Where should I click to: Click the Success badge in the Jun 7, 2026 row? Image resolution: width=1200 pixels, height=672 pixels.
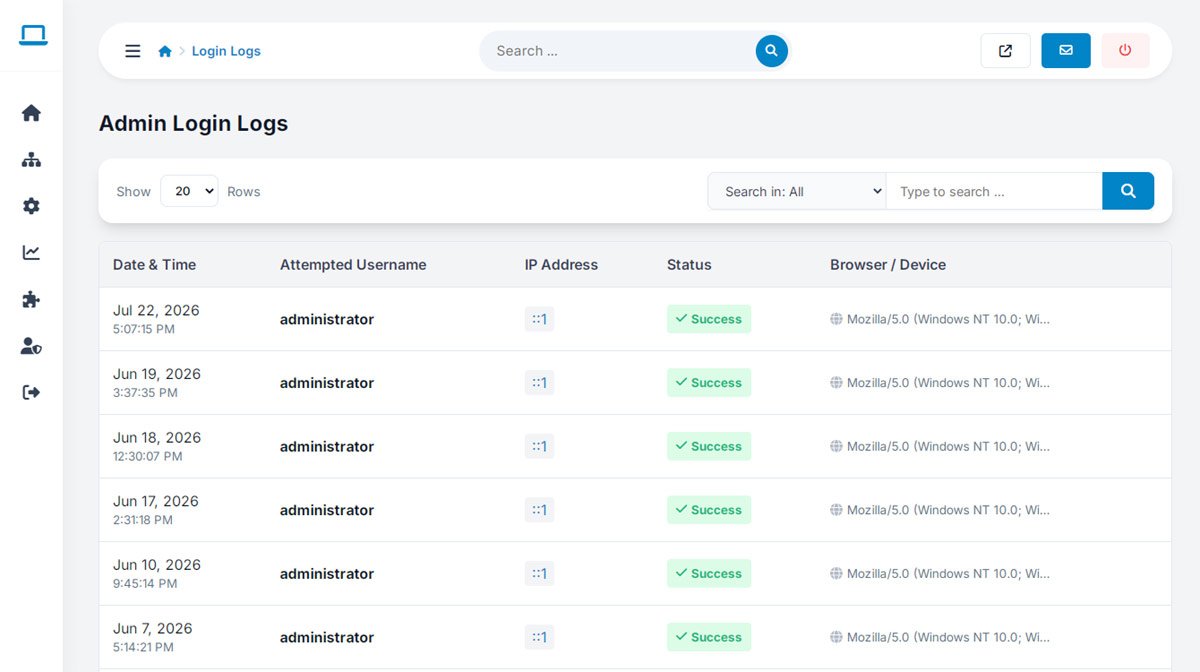709,637
